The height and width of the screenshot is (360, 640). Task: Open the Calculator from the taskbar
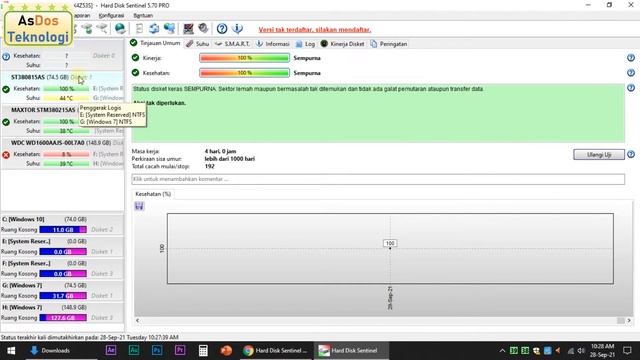203,350
